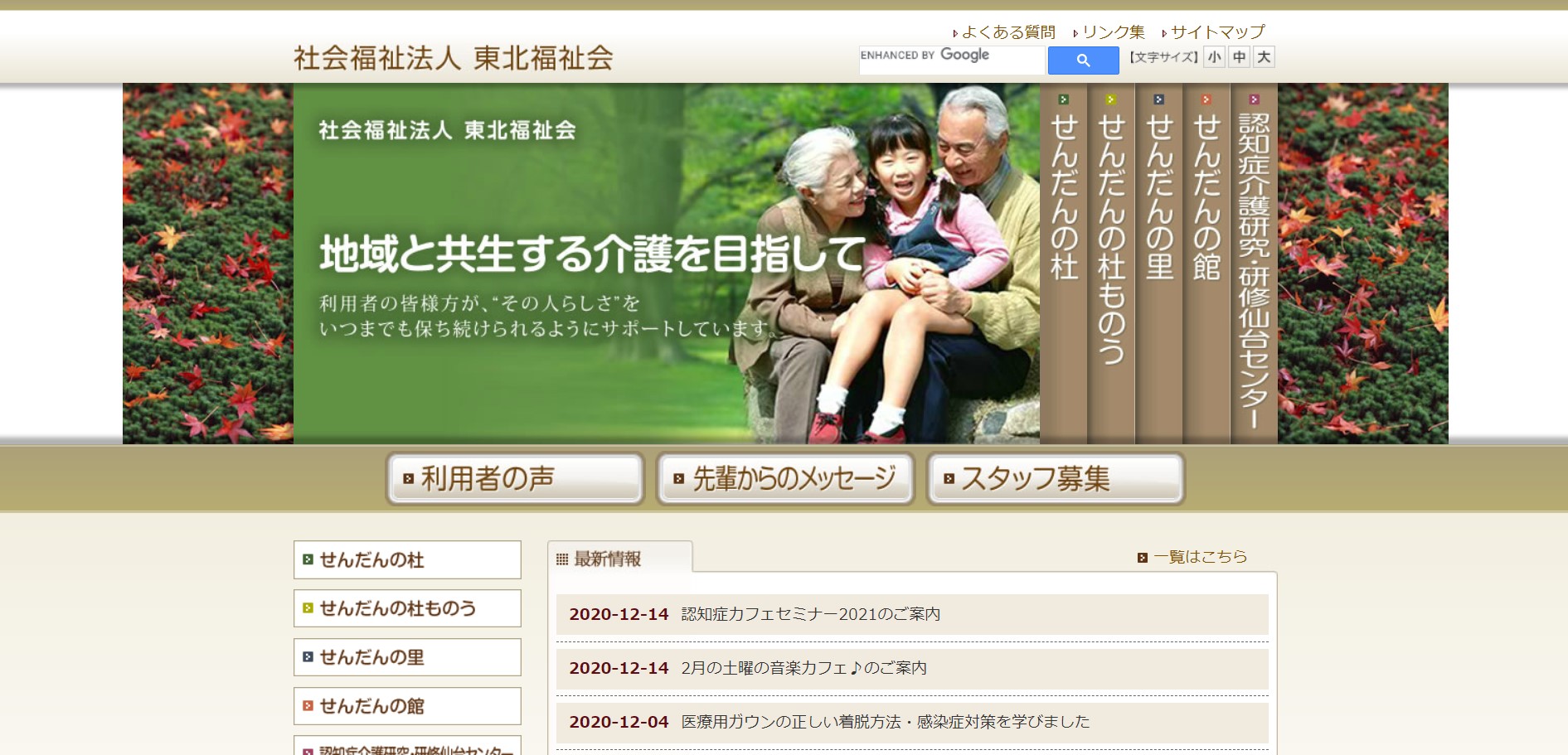The height and width of the screenshot is (755, 1568).
Task: Click the grid icon beside 最新情報
Action: tap(561, 559)
